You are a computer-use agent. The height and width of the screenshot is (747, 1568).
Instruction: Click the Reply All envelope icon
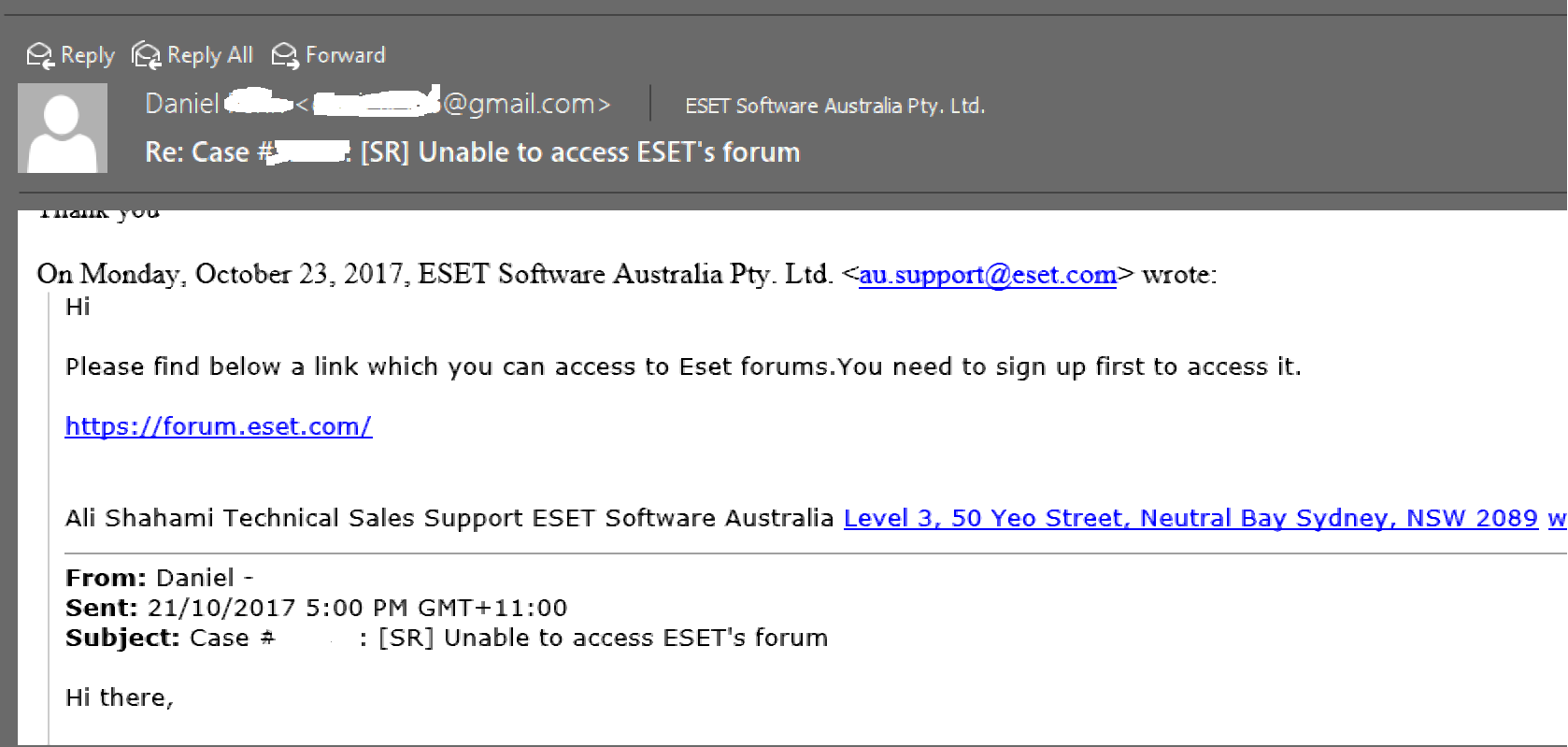click(147, 56)
